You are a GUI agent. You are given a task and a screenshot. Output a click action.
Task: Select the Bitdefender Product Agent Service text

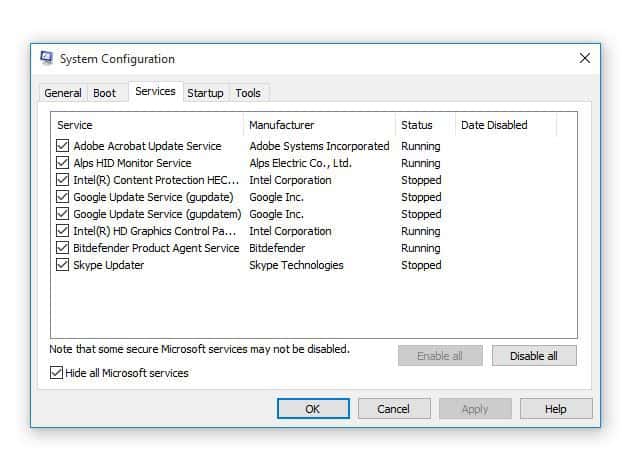pyautogui.click(x=156, y=248)
